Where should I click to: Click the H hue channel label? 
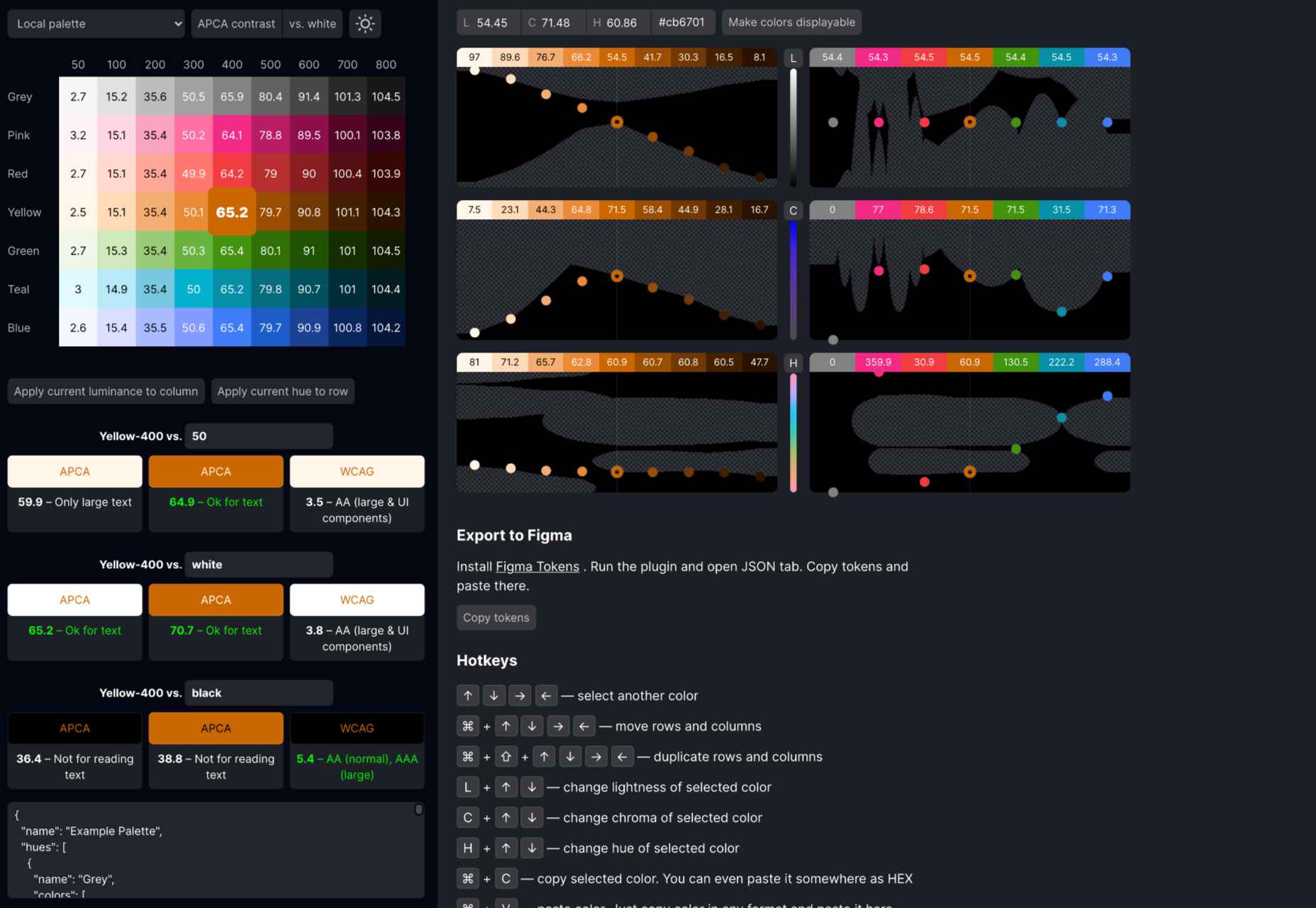coord(793,363)
